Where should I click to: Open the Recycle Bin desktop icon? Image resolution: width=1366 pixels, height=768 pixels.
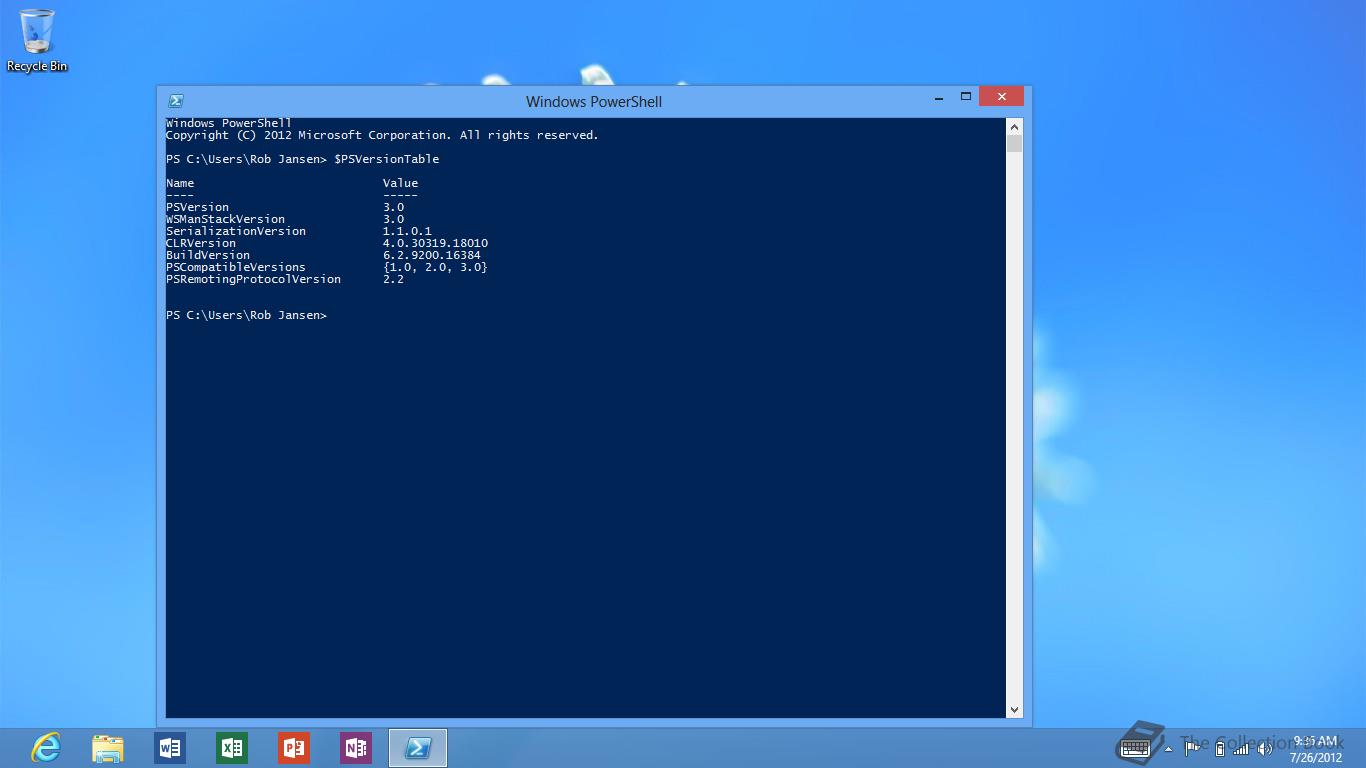click(37, 40)
